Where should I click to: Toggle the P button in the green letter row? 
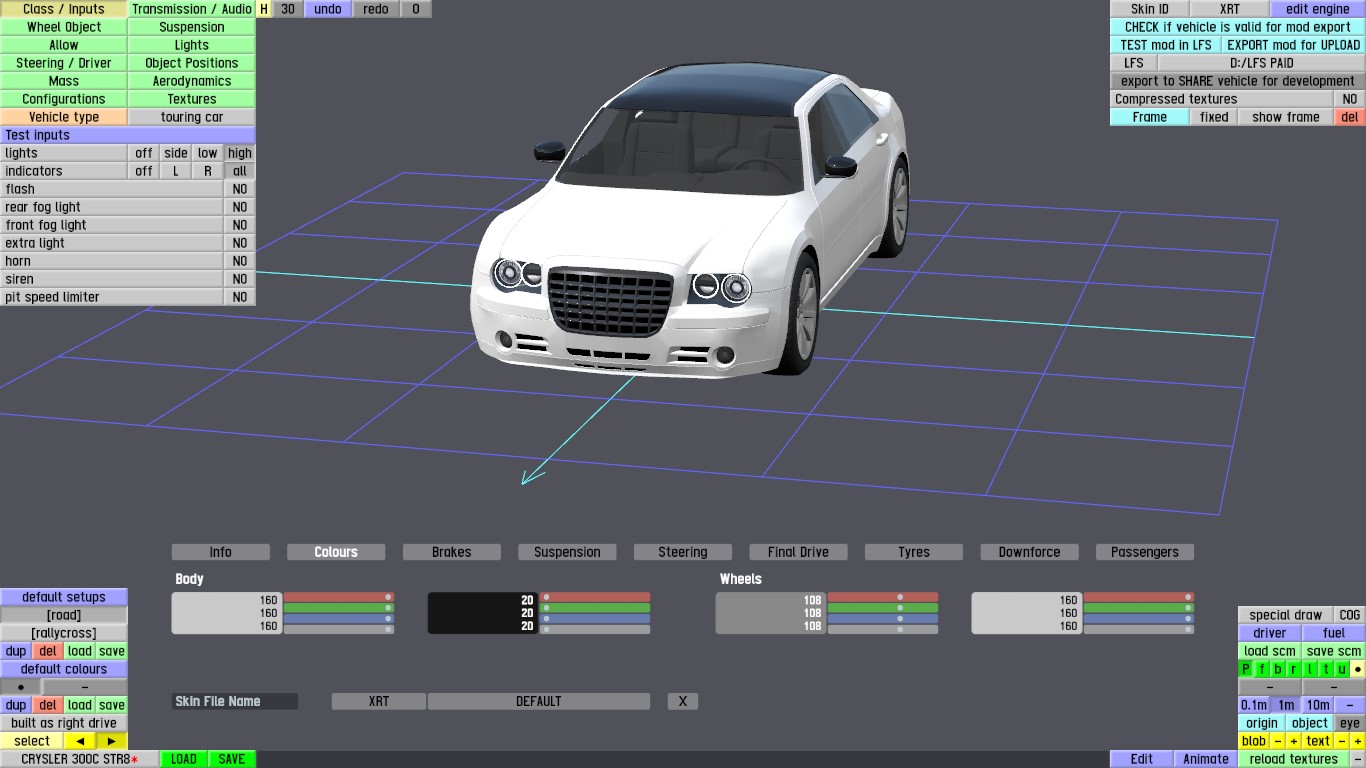[1246, 669]
